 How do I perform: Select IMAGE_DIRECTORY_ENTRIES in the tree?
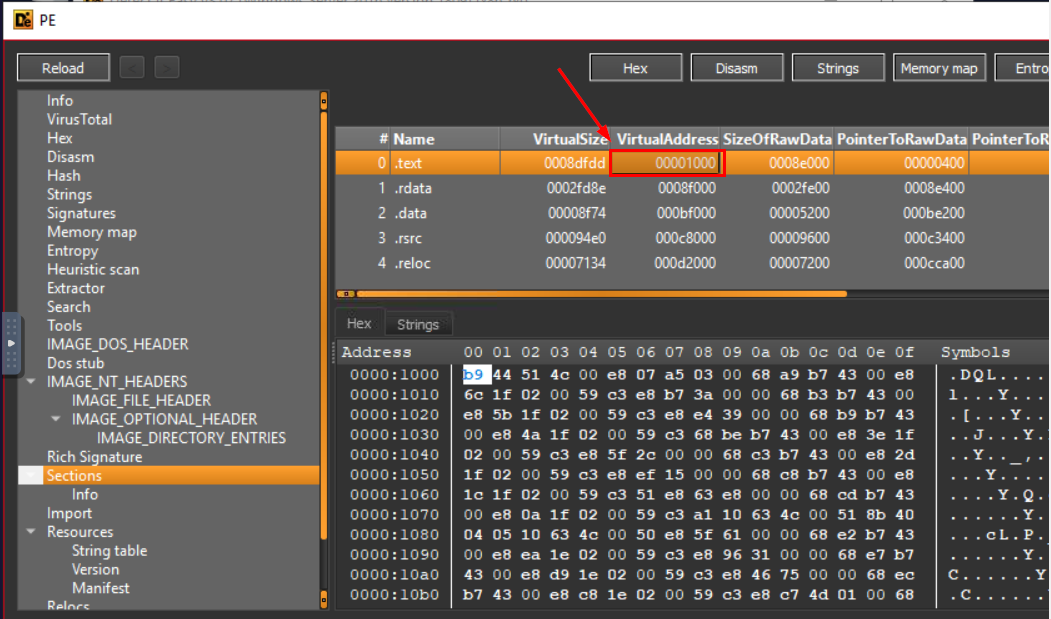click(x=191, y=438)
